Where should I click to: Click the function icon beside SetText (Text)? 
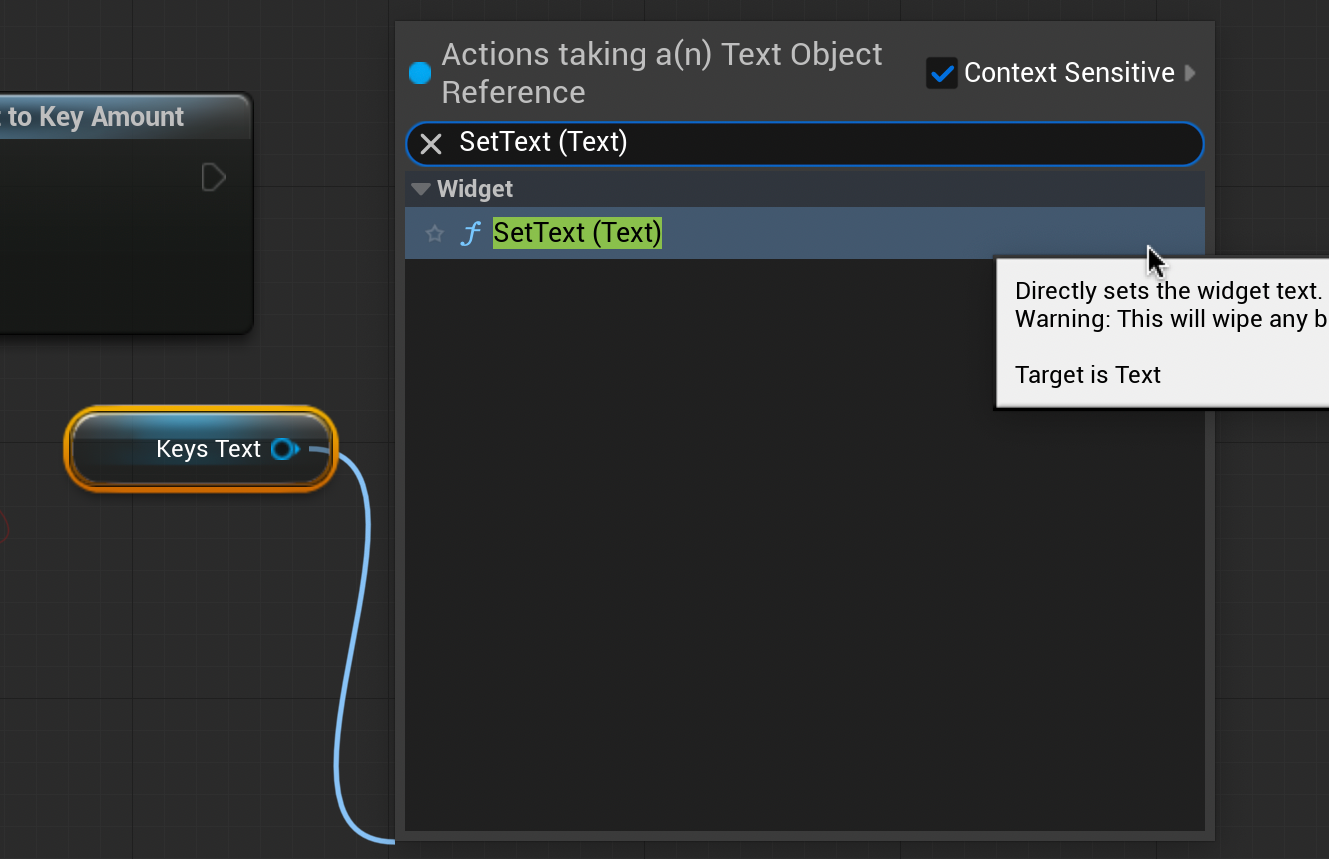tap(469, 234)
